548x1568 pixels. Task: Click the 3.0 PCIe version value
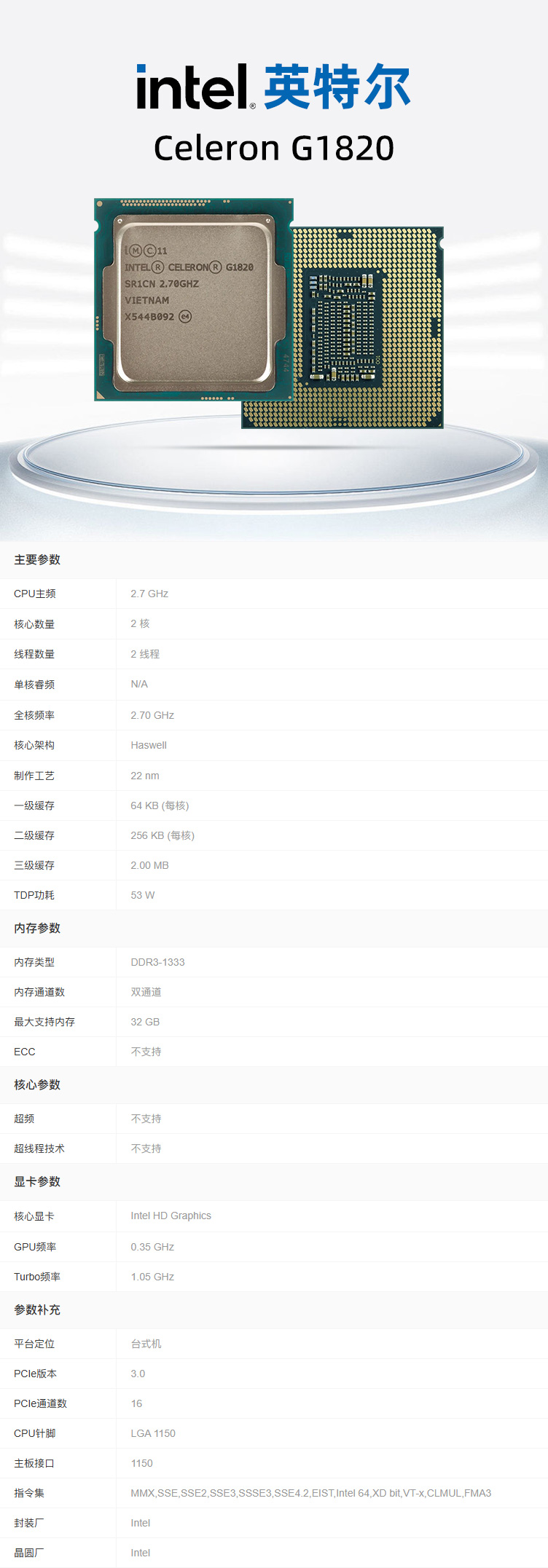click(x=138, y=1374)
